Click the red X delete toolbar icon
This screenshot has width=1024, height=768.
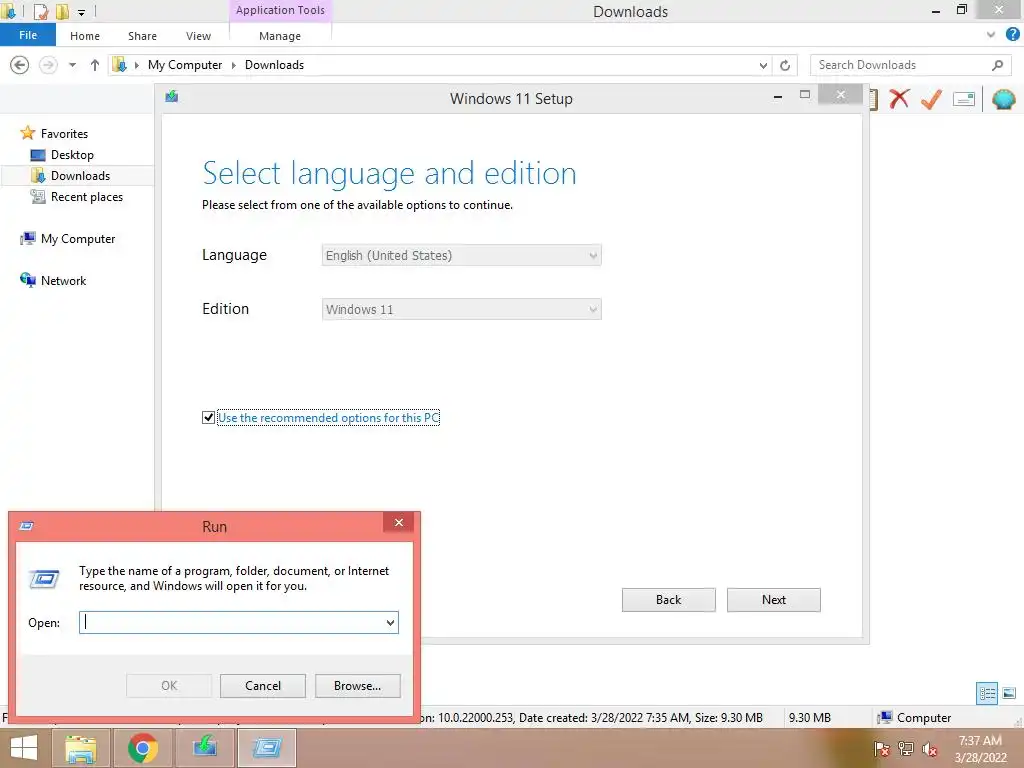899,99
